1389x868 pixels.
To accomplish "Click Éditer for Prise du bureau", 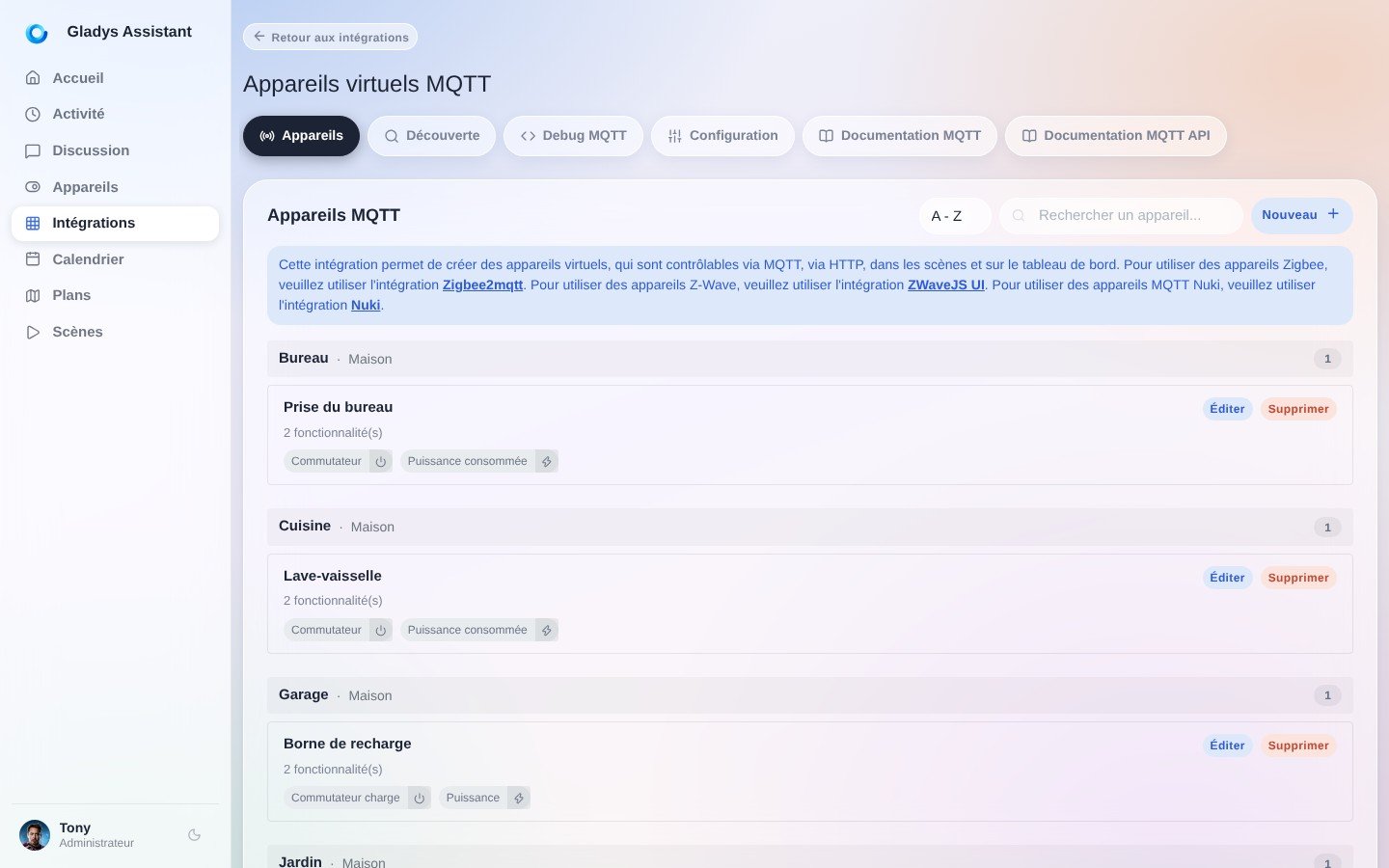I will coord(1227,409).
